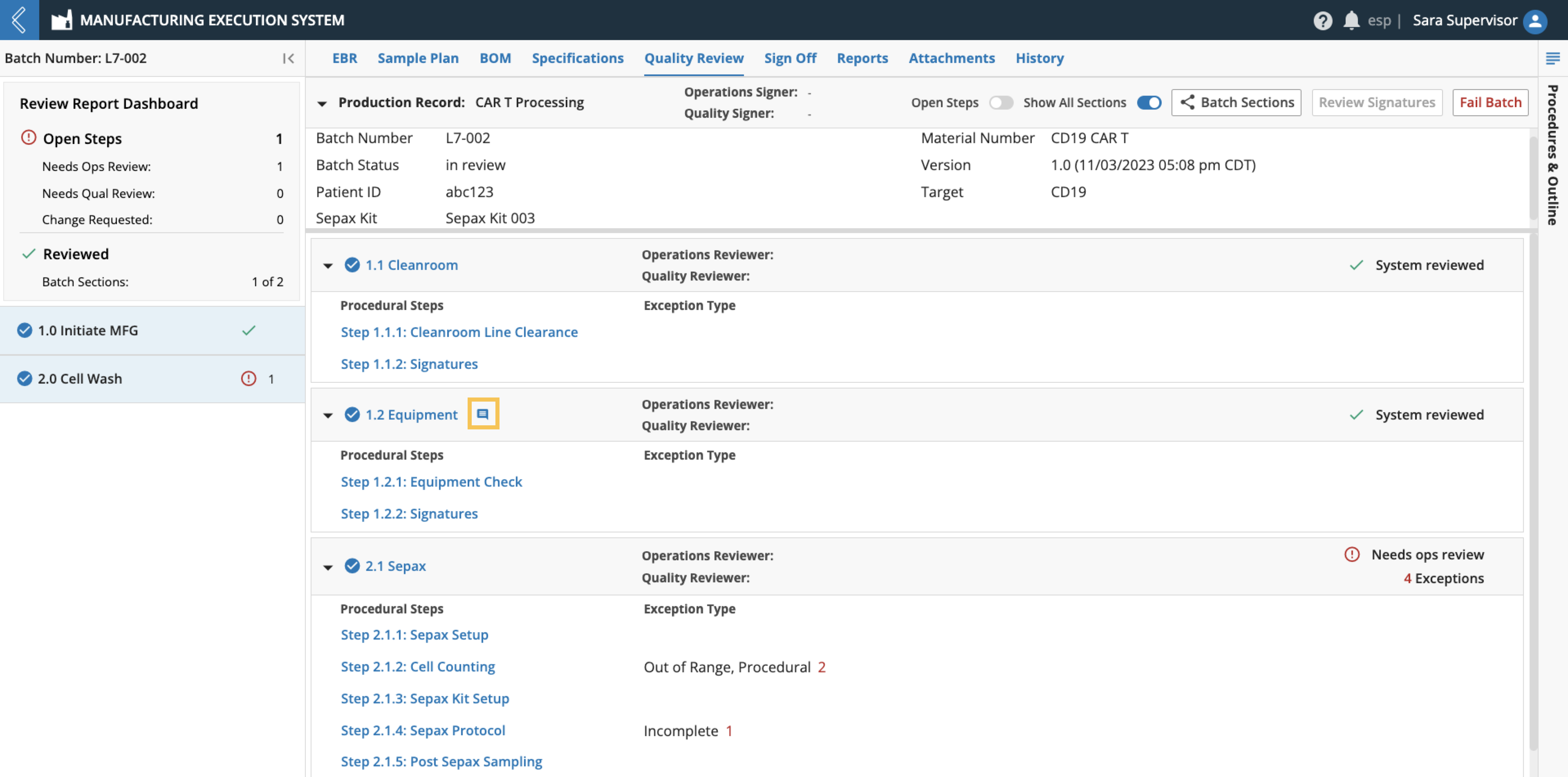Screen dimensions: 1568x777
Task: Click the green checkmark on 1.0 Initiate MFG
Action: (249, 331)
